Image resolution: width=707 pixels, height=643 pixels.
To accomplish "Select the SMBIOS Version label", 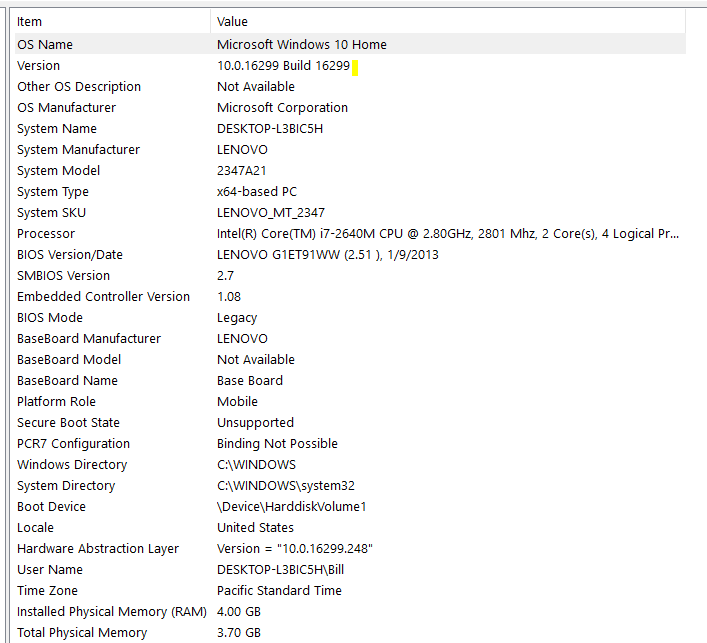I will point(64,276).
